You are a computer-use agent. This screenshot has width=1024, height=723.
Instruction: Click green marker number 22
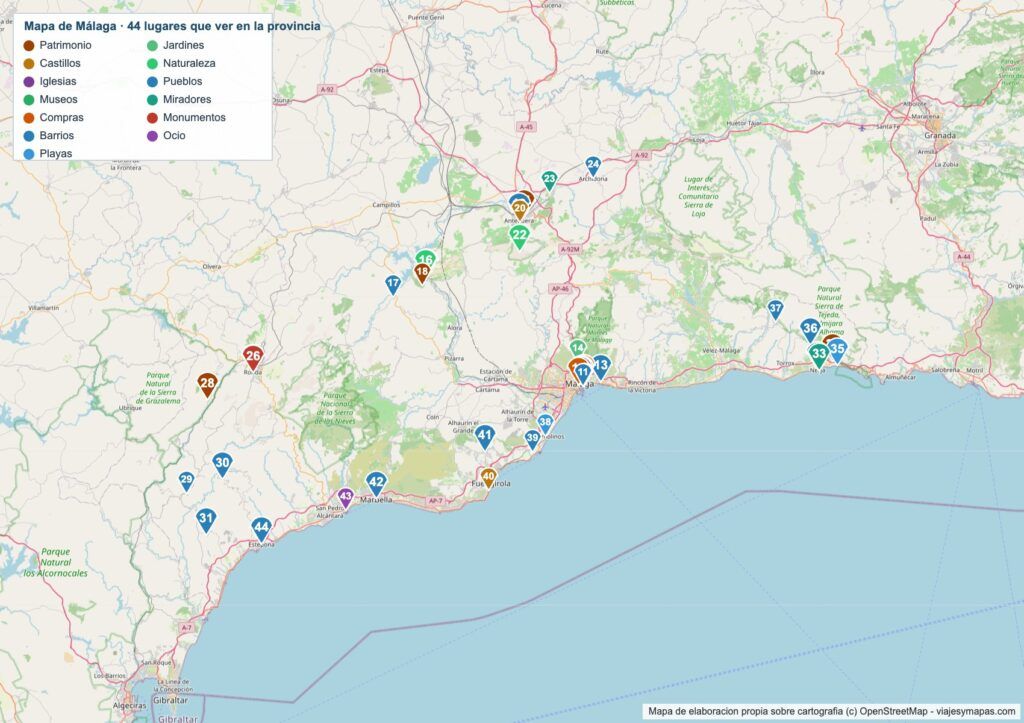[x=519, y=236]
